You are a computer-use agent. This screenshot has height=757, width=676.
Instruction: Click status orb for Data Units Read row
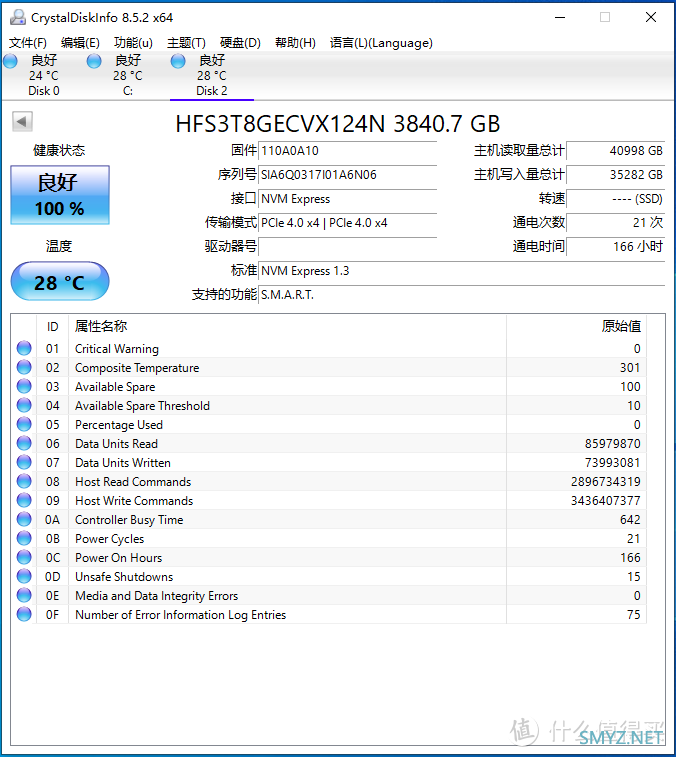click(x=24, y=443)
